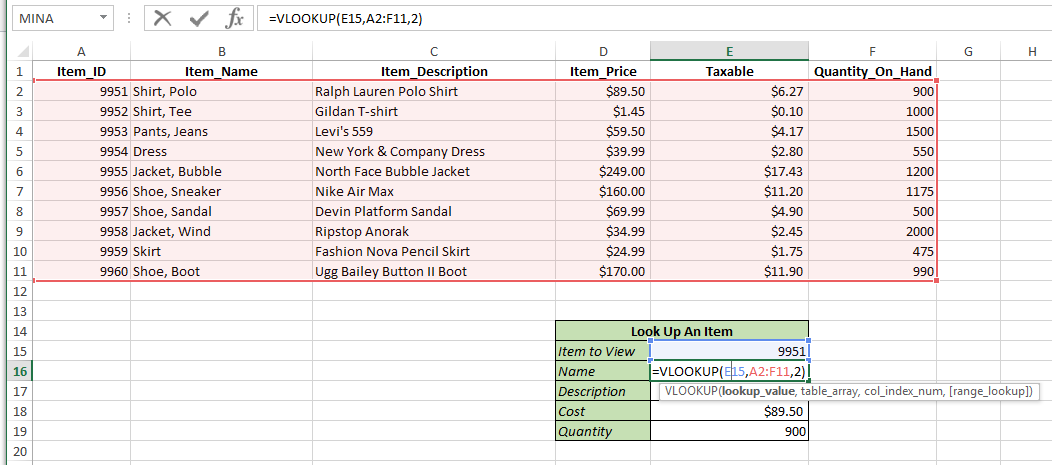Viewport: 1052px width, 465px height.
Task: Select the Name label cell
Action: pyautogui.click(x=603, y=371)
